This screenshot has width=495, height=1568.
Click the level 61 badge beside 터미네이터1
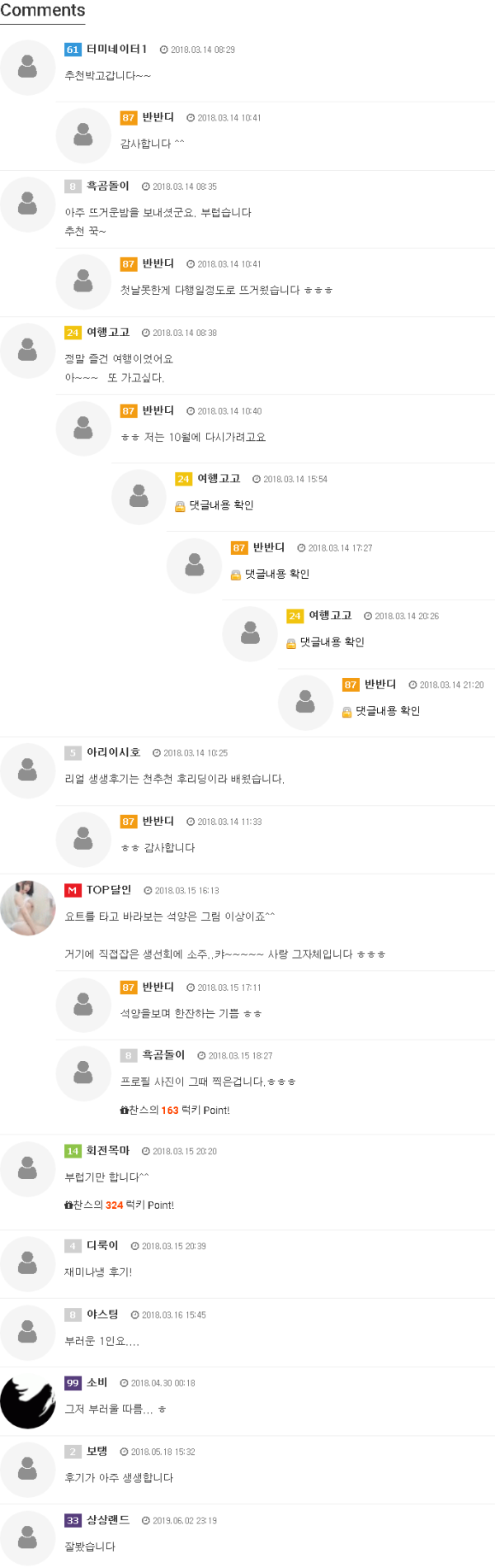[x=71, y=50]
